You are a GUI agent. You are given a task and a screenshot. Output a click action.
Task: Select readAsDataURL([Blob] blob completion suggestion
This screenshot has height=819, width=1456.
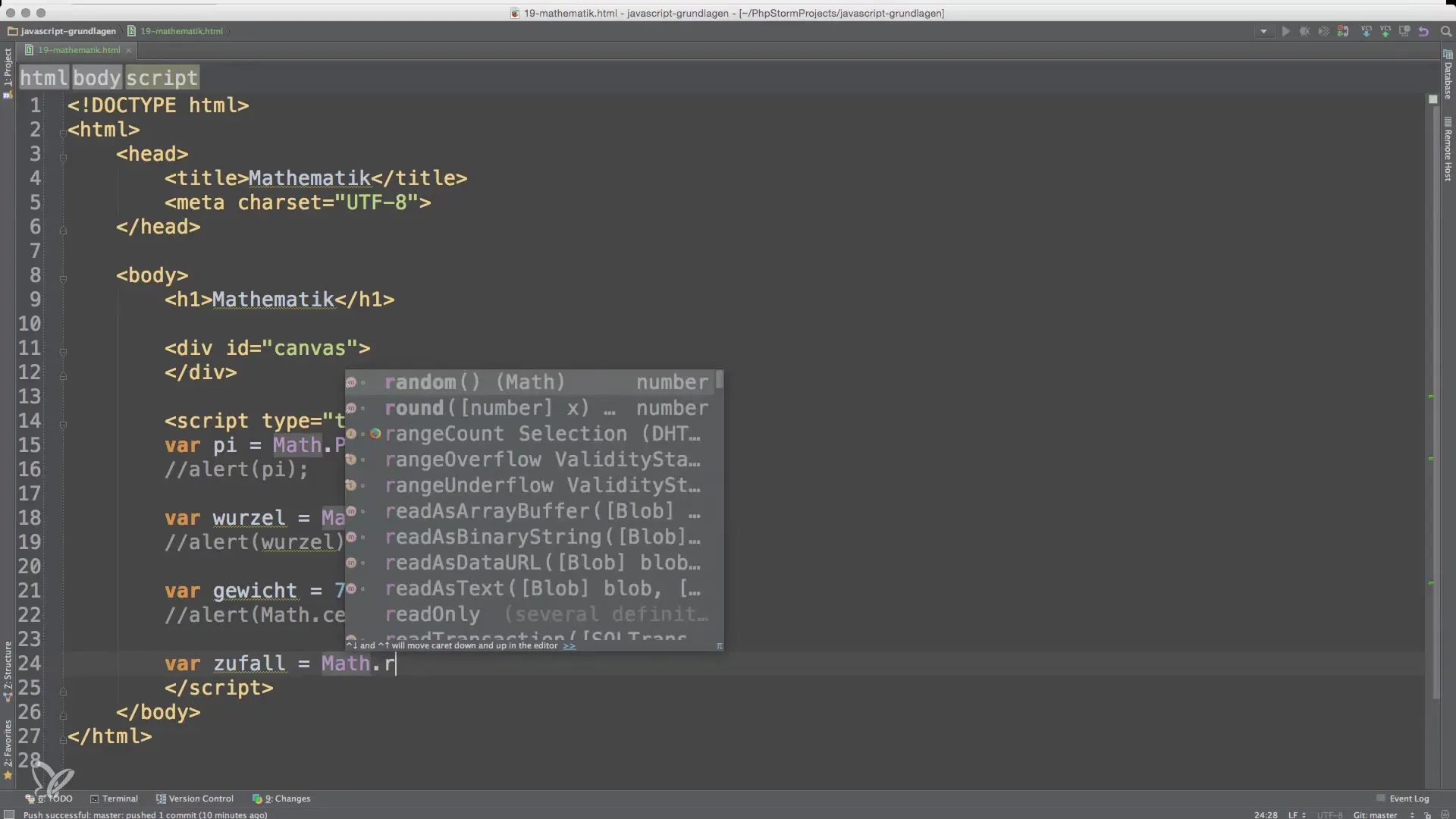(x=531, y=563)
